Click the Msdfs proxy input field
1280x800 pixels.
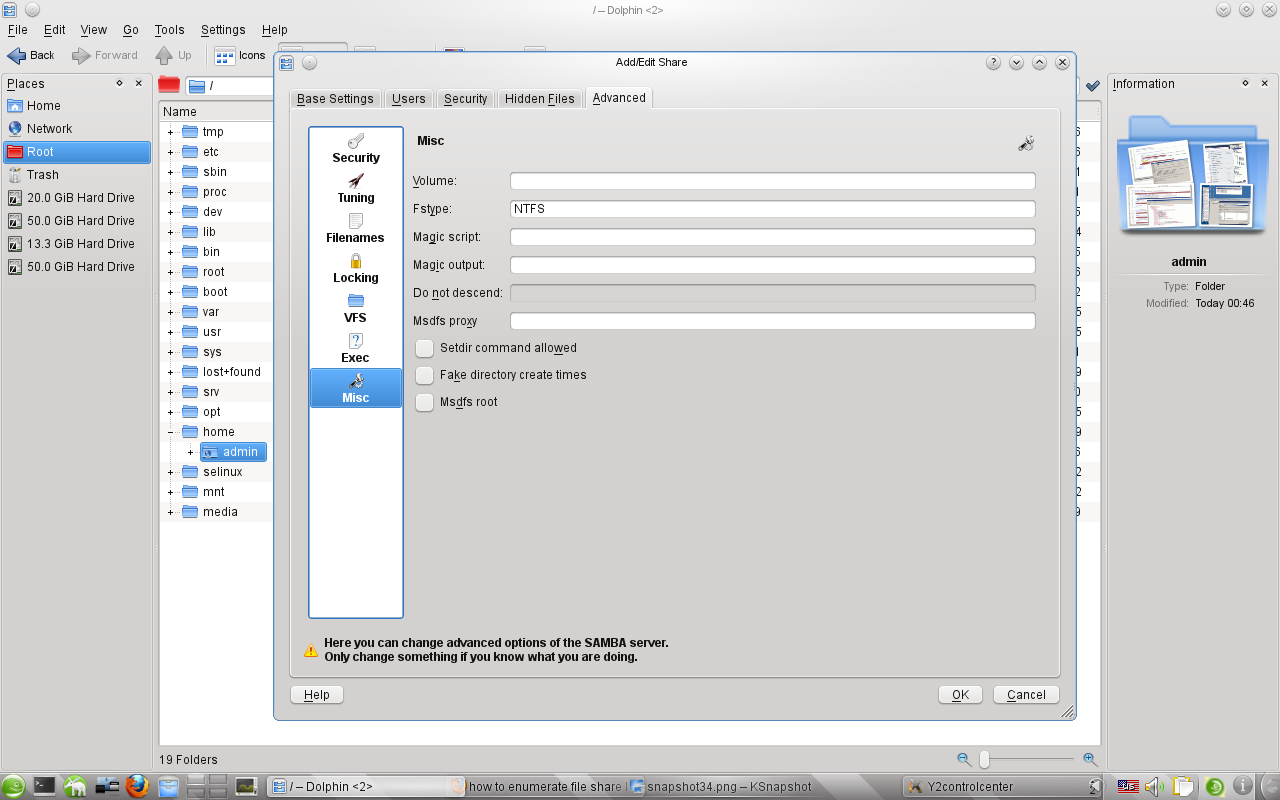773,321
